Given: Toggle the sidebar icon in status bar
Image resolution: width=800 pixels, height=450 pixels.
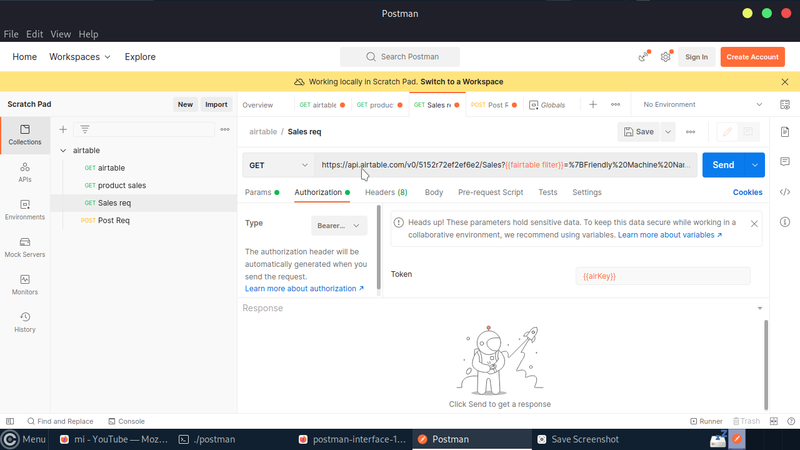Looking at the screenshot, I should click(x=10, y=421).
